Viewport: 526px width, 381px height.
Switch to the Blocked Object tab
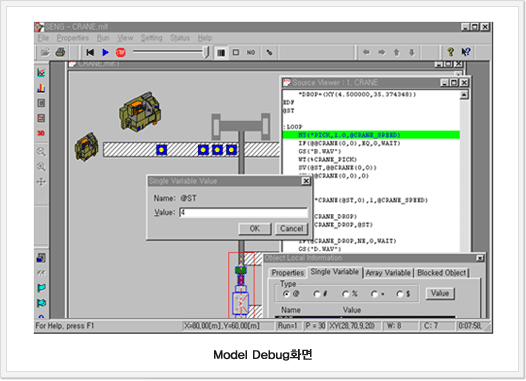pyautogui.click(x=441, y=273)
